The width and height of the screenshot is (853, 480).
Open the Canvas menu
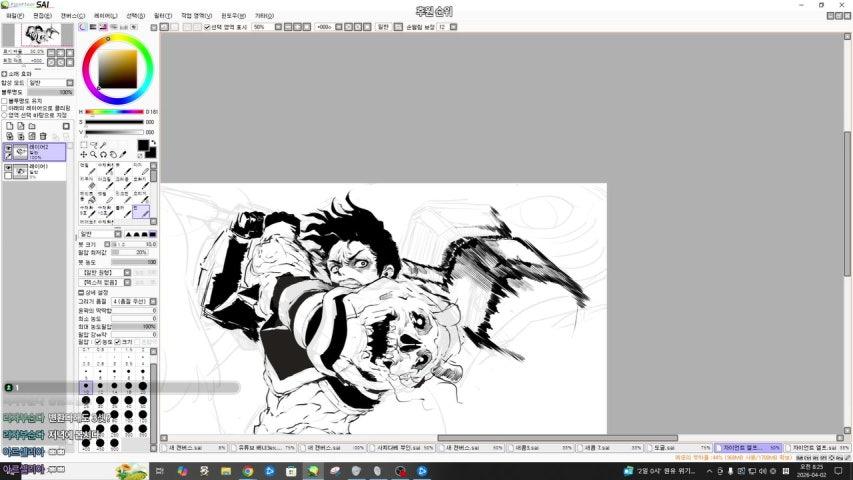[72, 16]
